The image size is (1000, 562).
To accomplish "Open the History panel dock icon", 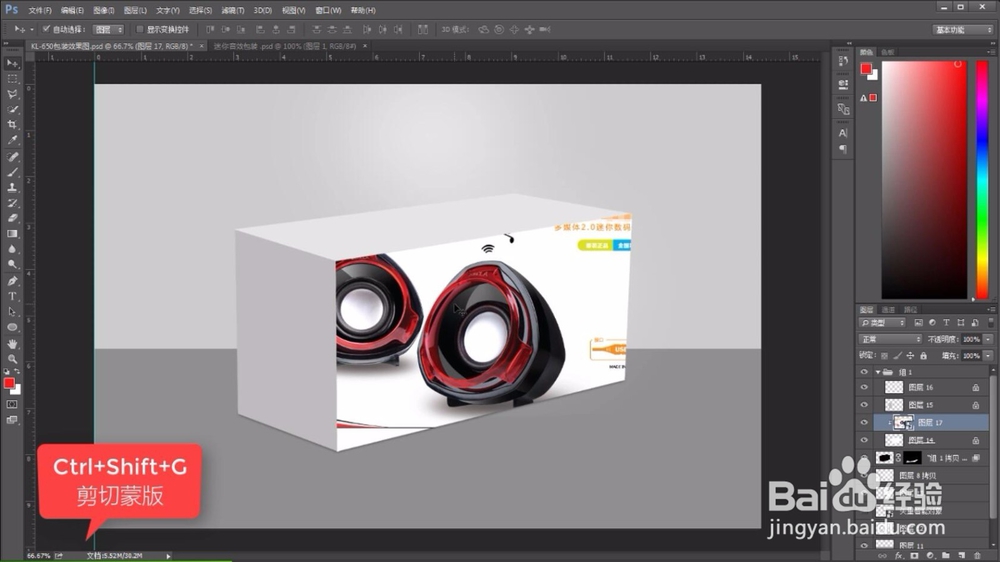I will [843, 61].
